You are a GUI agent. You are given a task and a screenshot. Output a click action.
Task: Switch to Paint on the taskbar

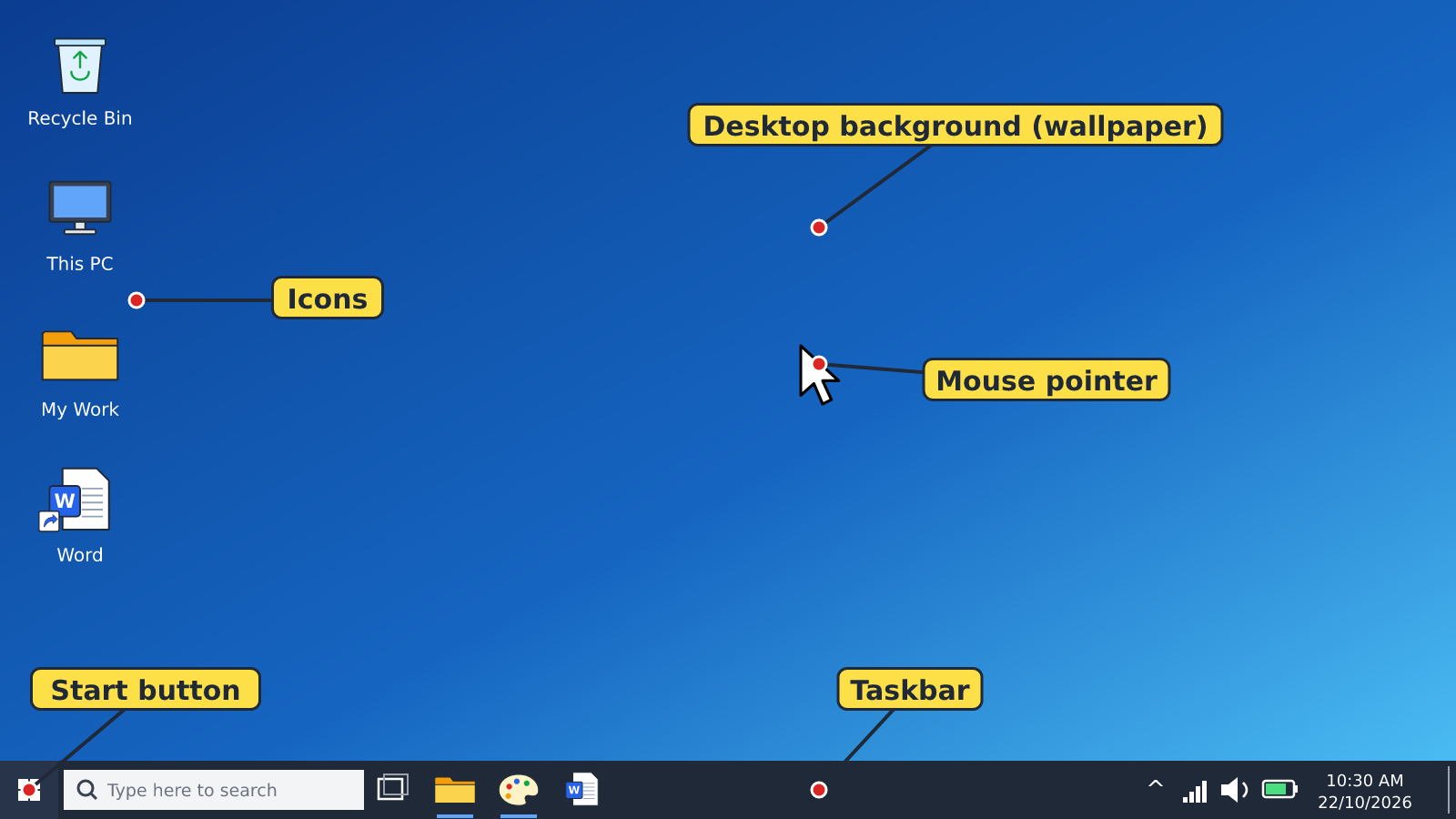tap(519, 790)
